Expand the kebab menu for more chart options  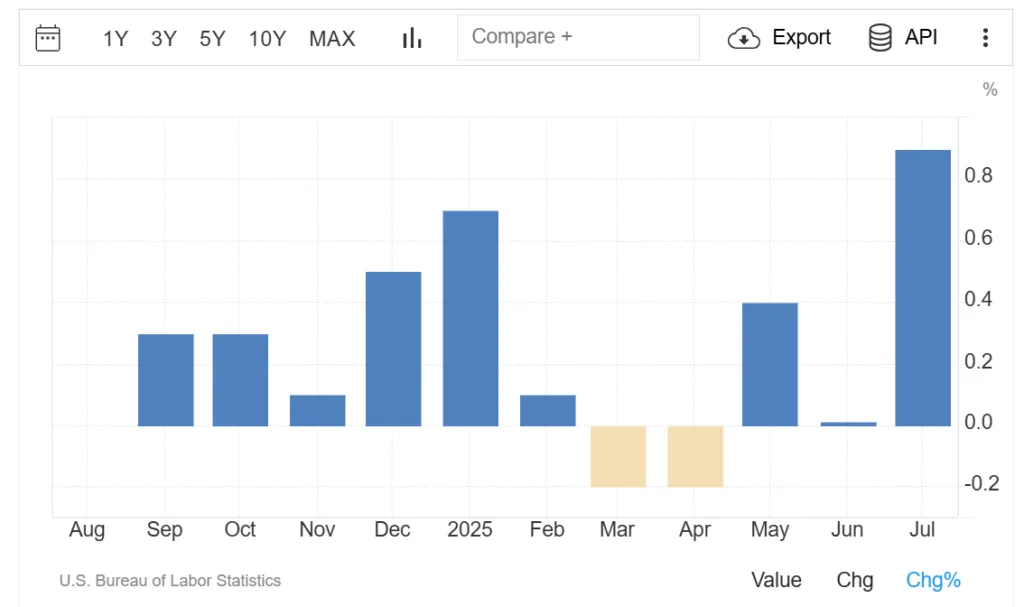[x=986, y=37]
